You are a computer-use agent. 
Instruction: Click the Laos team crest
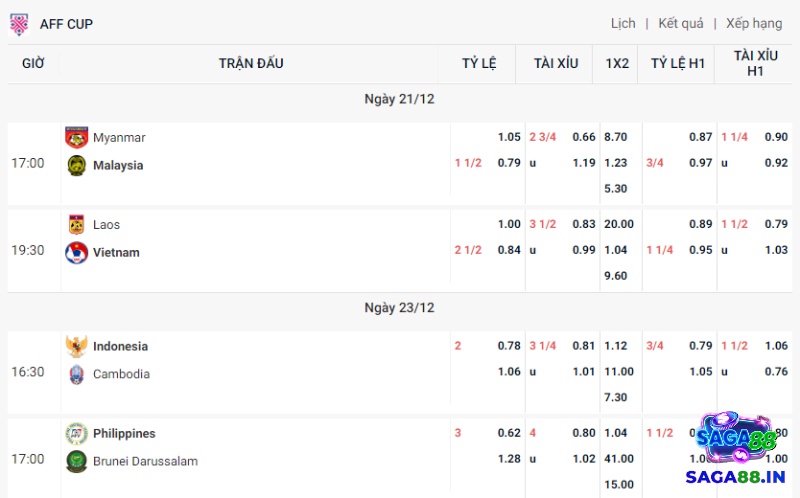[x=76, y=225]
